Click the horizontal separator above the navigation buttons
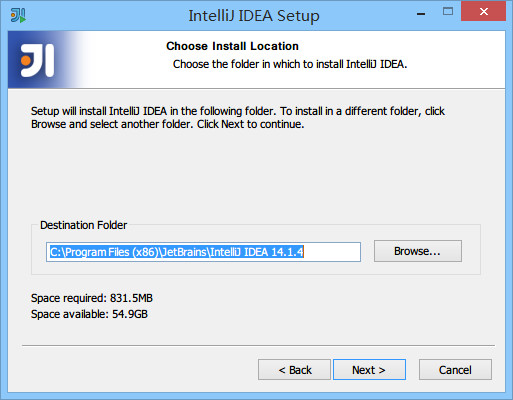 [258, 346]
